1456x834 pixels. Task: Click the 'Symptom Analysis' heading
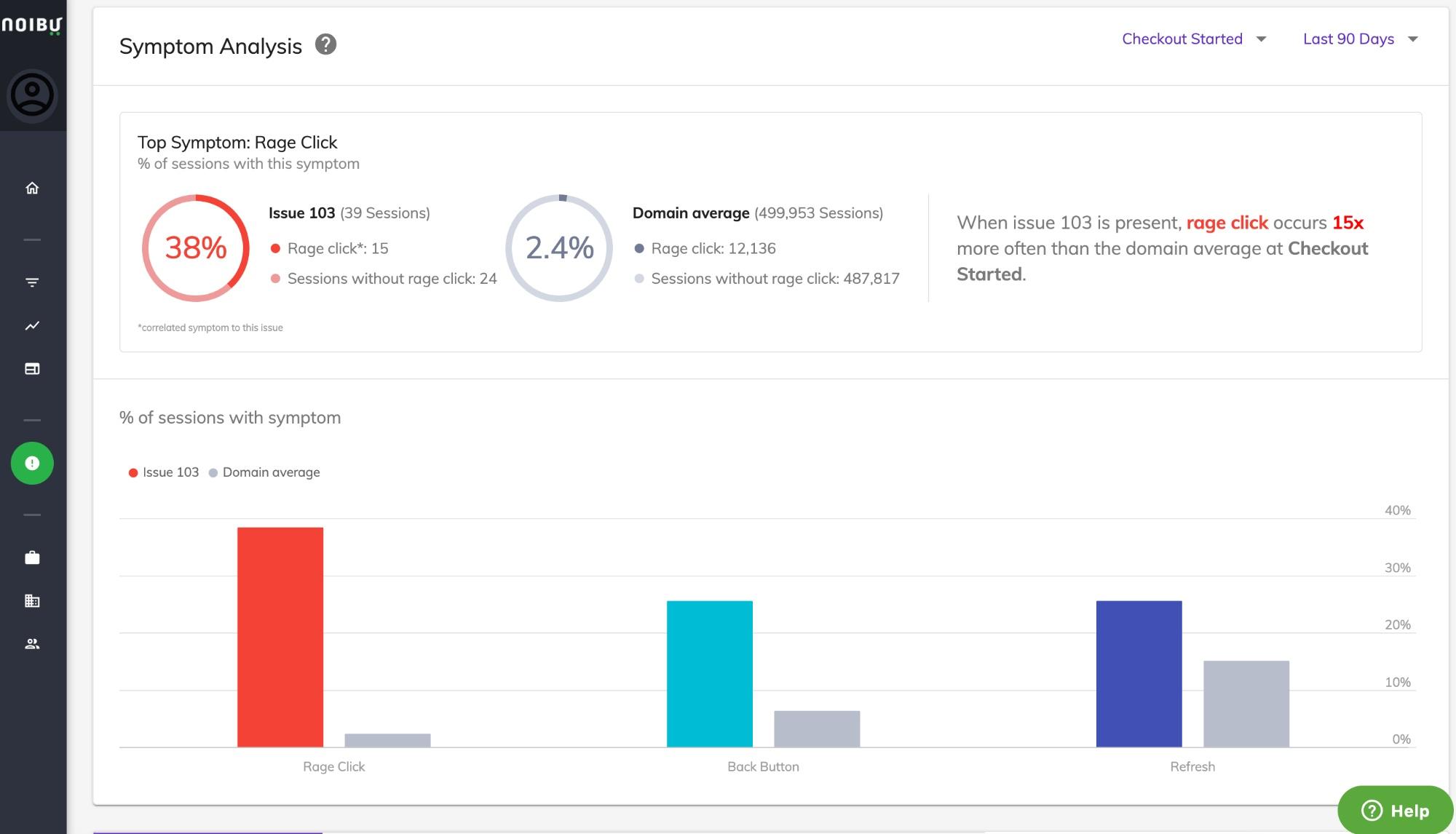pos(210,47)
